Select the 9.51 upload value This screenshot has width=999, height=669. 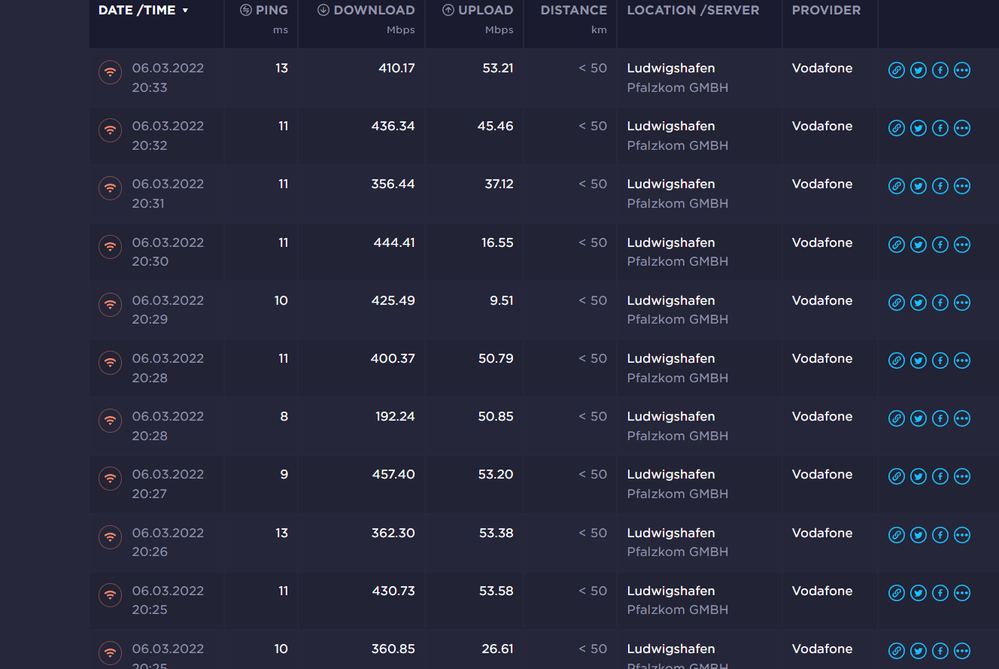click(501, 301)
